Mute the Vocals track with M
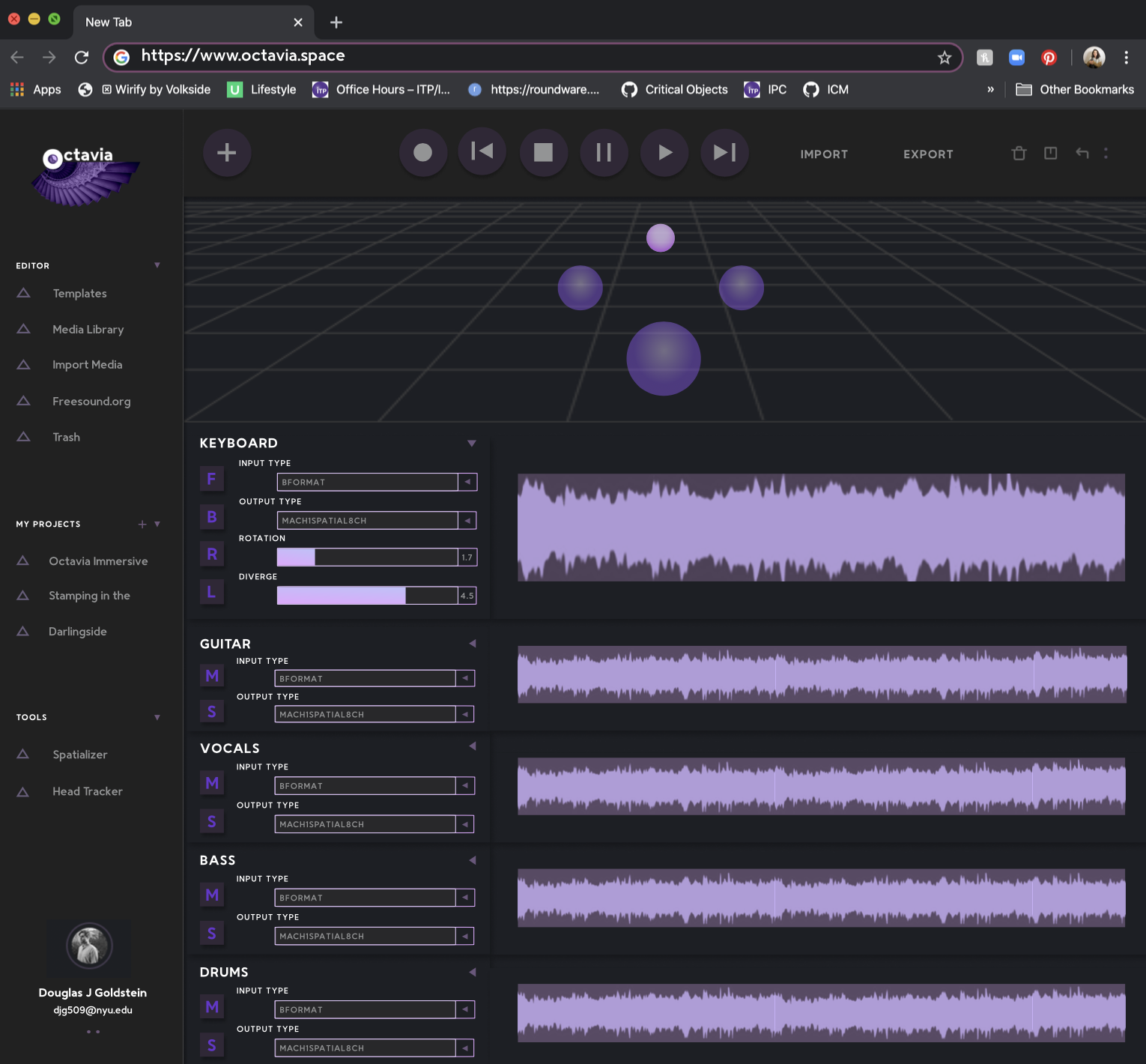Viewport: 1146px width, 1064px height. point(212,783)
